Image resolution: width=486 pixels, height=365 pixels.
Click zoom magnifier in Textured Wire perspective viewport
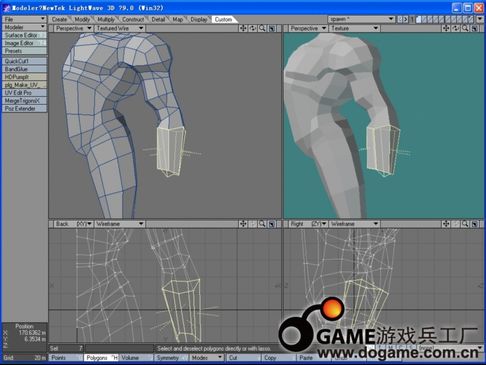pos(262,28)
